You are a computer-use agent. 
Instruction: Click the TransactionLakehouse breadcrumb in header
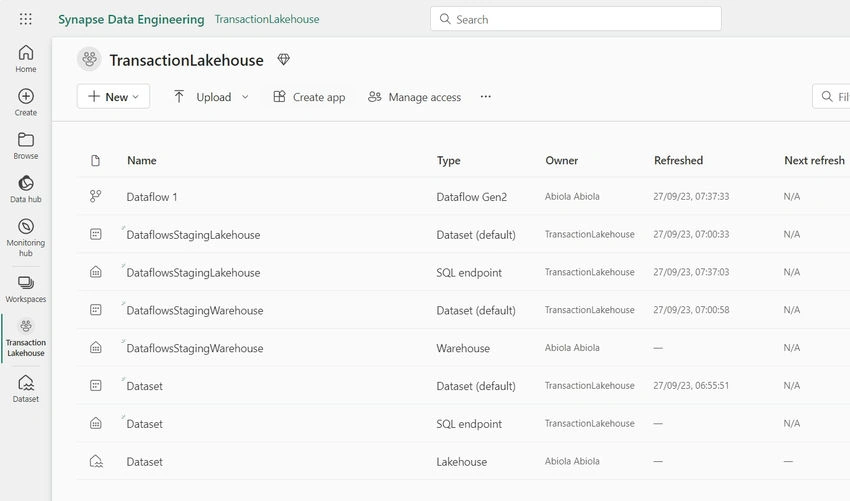pos(267,19)
